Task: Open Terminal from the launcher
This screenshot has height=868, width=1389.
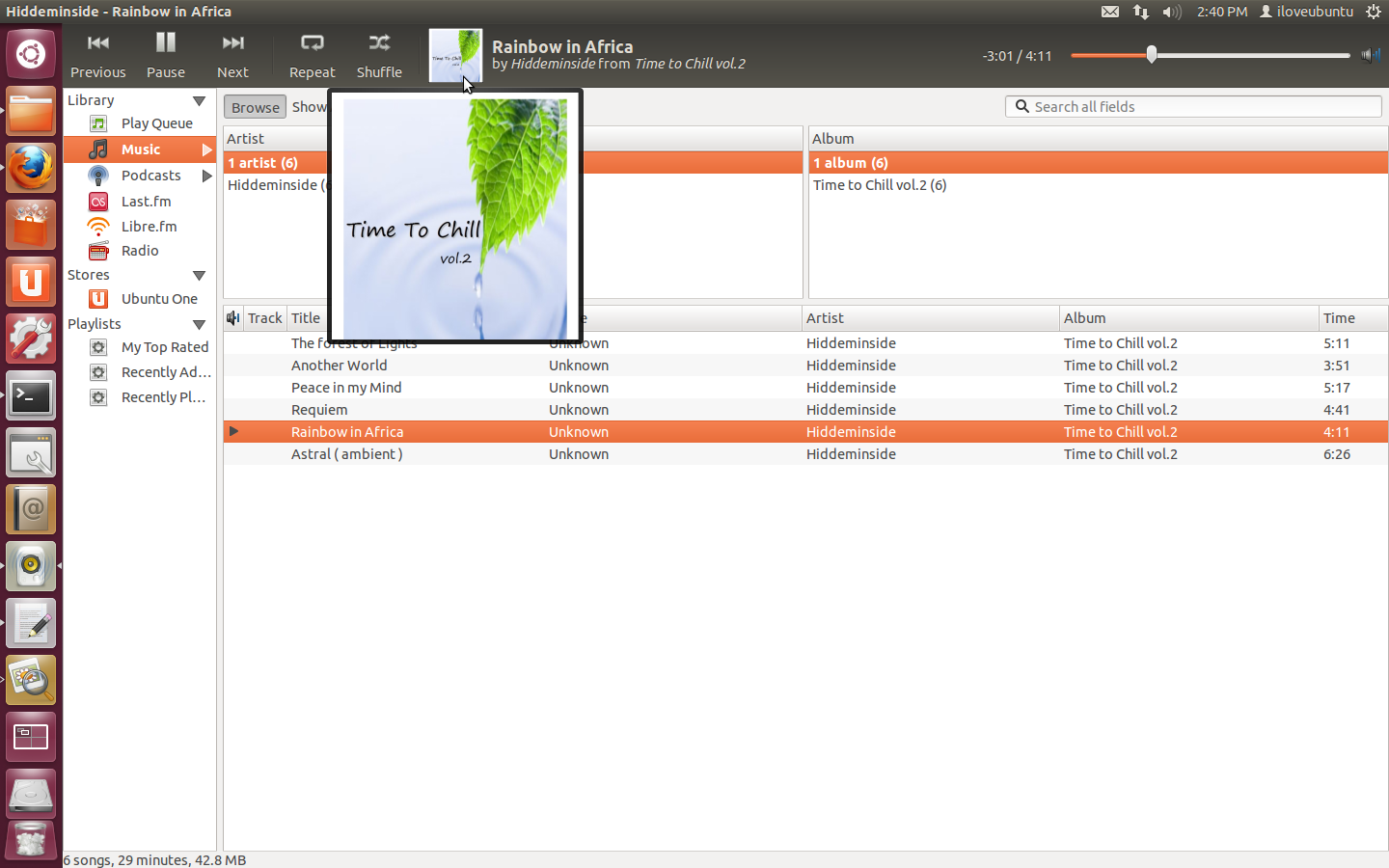Action: [31, 396]
